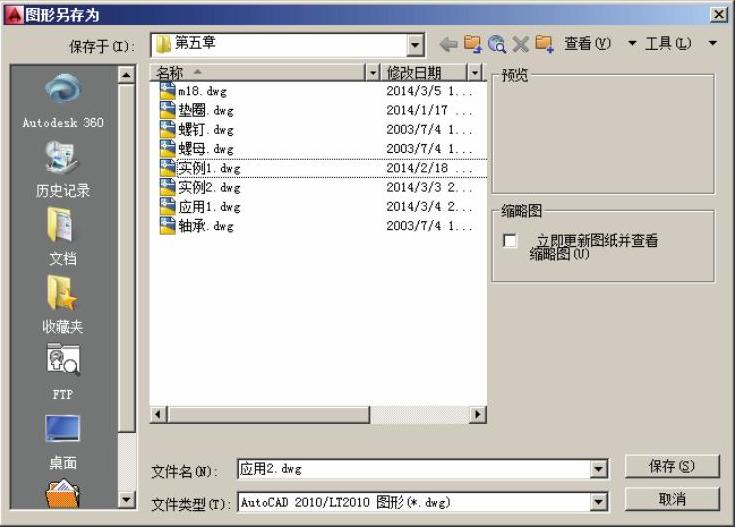The width and height of the screenshot is (735, 527).
Task: Open Autodesk 360 location in sidebar
Action: 64,100
